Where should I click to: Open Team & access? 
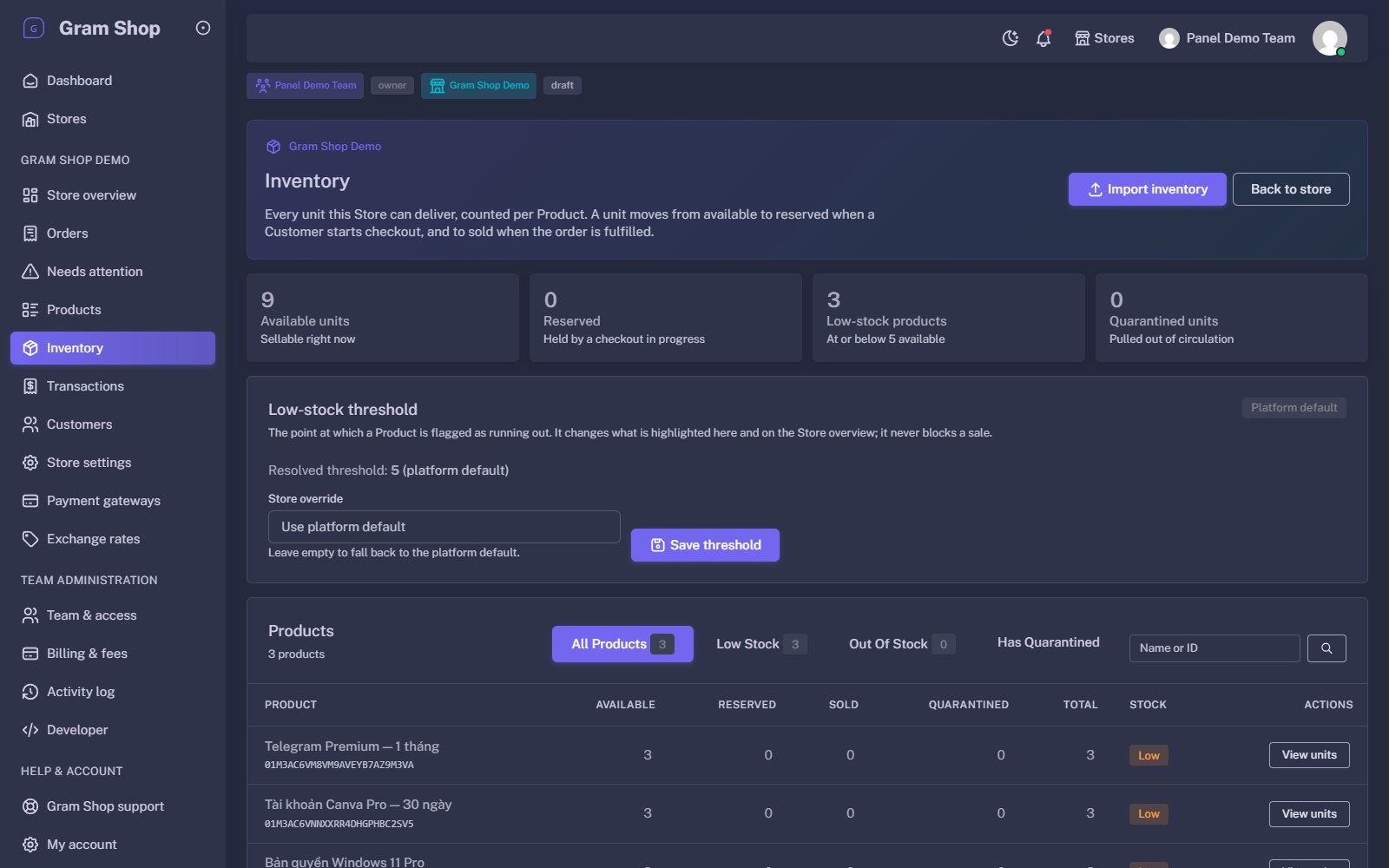[113, 615]
